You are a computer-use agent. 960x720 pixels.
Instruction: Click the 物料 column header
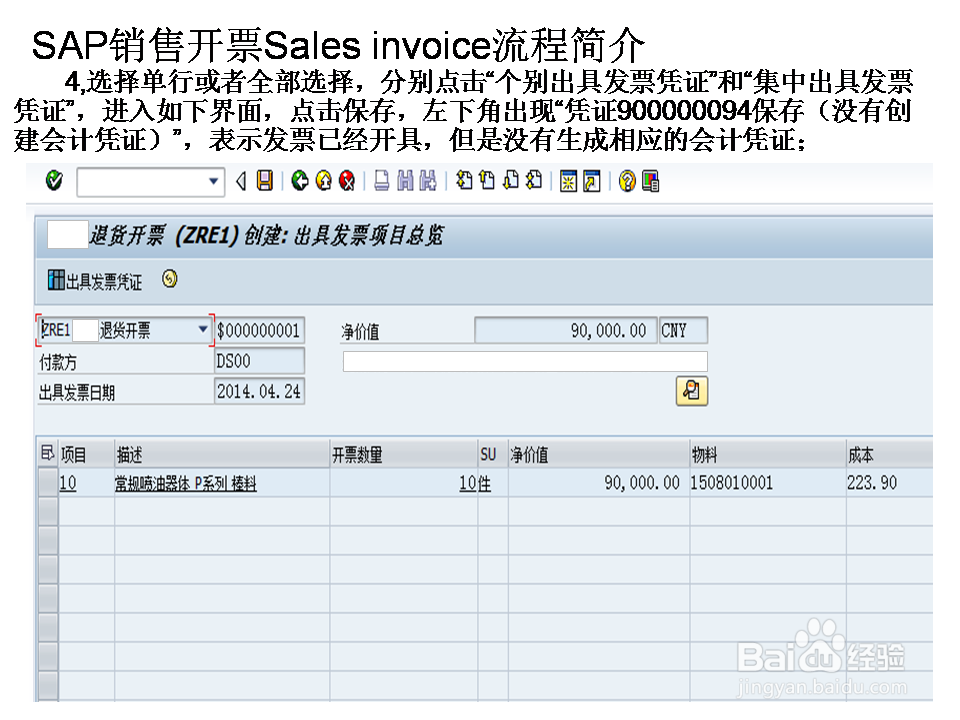click(x=768, y=455)
